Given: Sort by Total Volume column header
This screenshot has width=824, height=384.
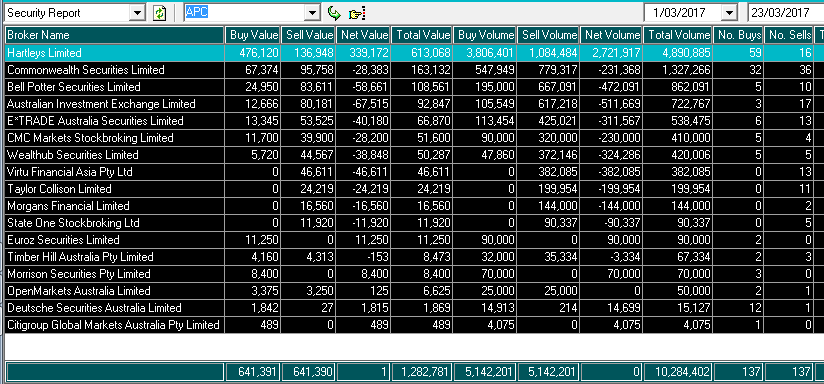Looking at the screenshot, I should (x=678, y=35).
